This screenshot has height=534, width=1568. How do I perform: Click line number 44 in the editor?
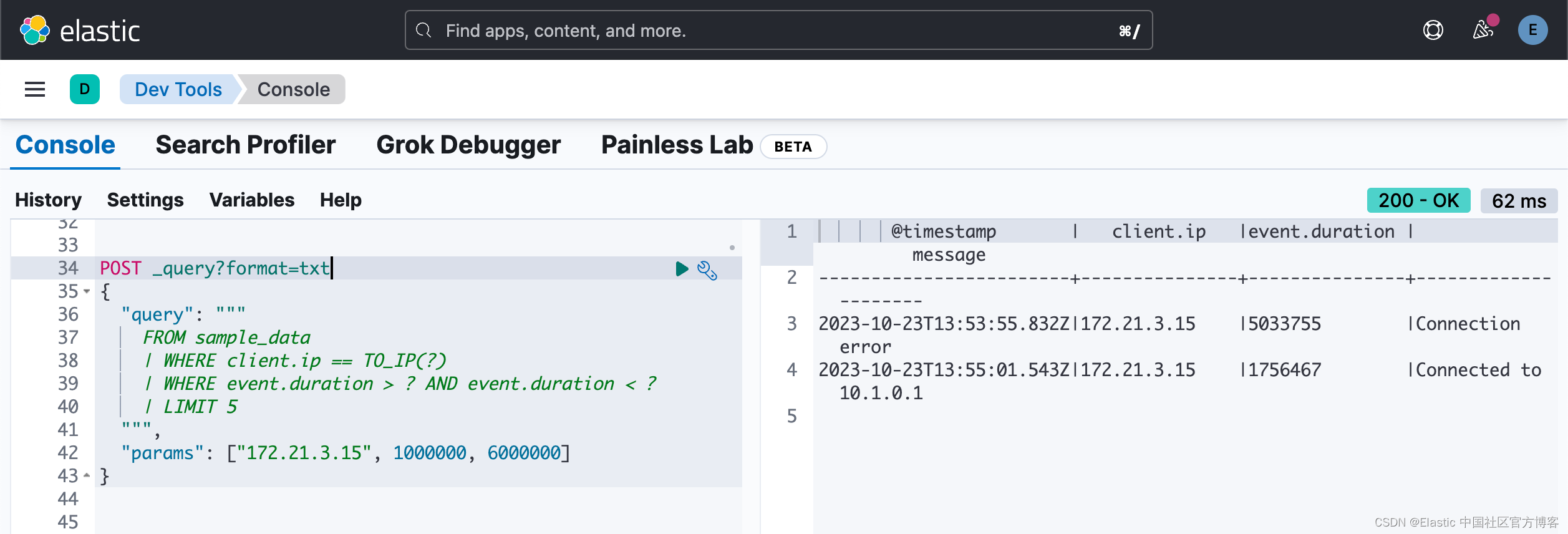tap(68, 499)
